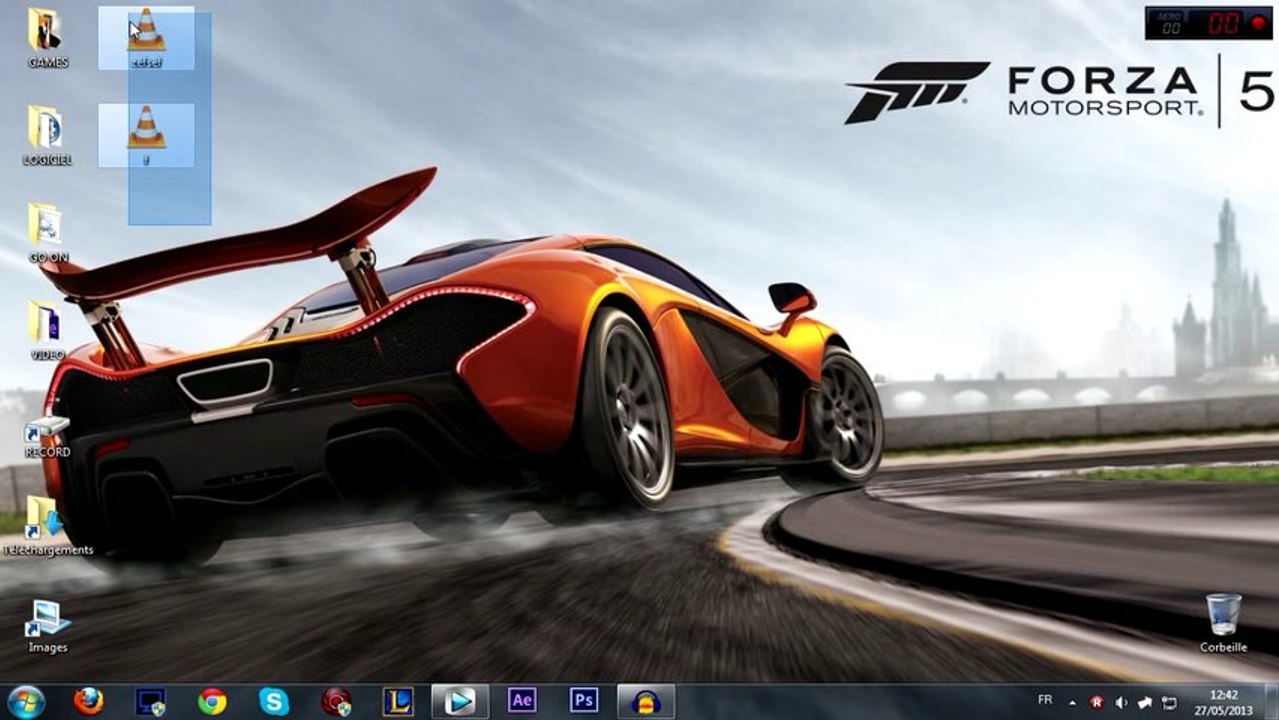Launch Adobe Photoshop from the taskbar
The width and height of the screenshot is (1279, 720).
(584, 700)
